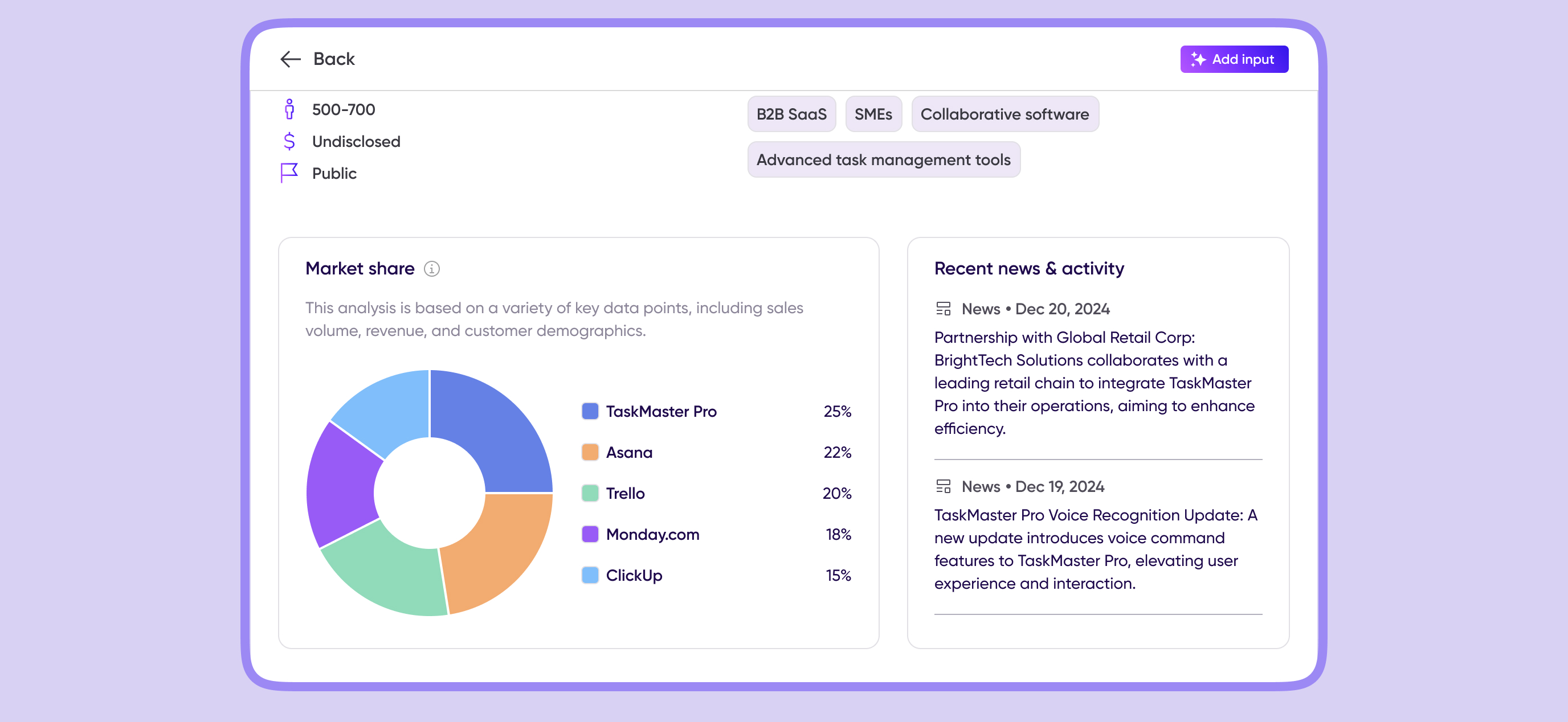Click the Monday.com purple legend swatch
The image size is (1568, 722).
[590, 534]
